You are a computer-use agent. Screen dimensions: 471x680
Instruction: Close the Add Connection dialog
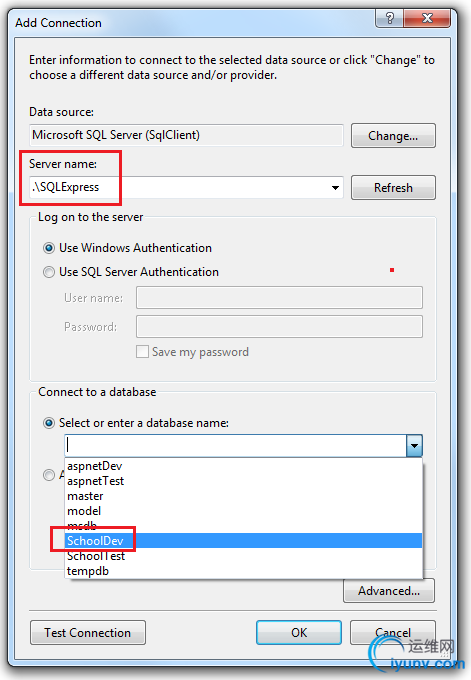coord(427,18)
